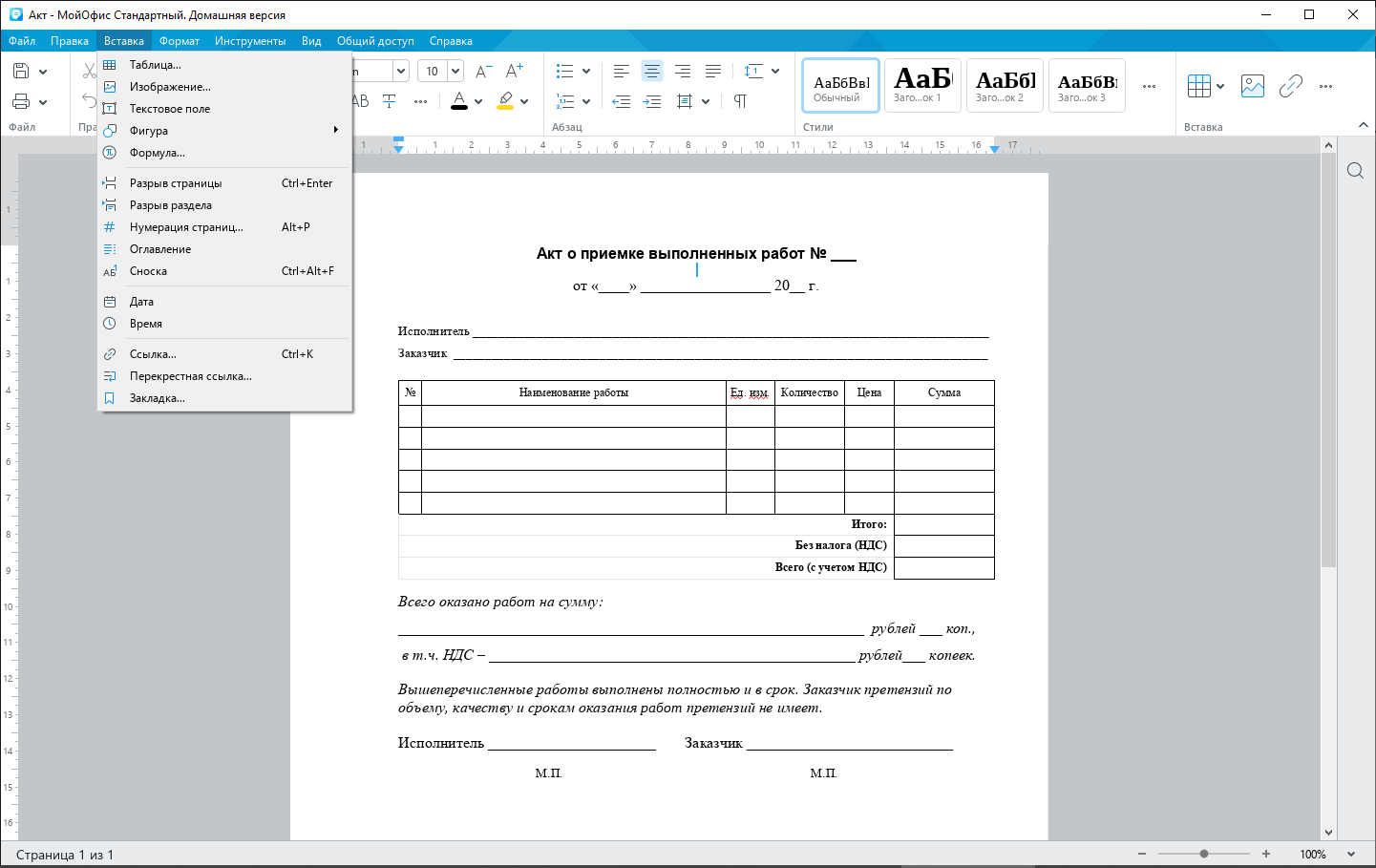Expand the line spacing dropdown arrow

tap(775, 72)
